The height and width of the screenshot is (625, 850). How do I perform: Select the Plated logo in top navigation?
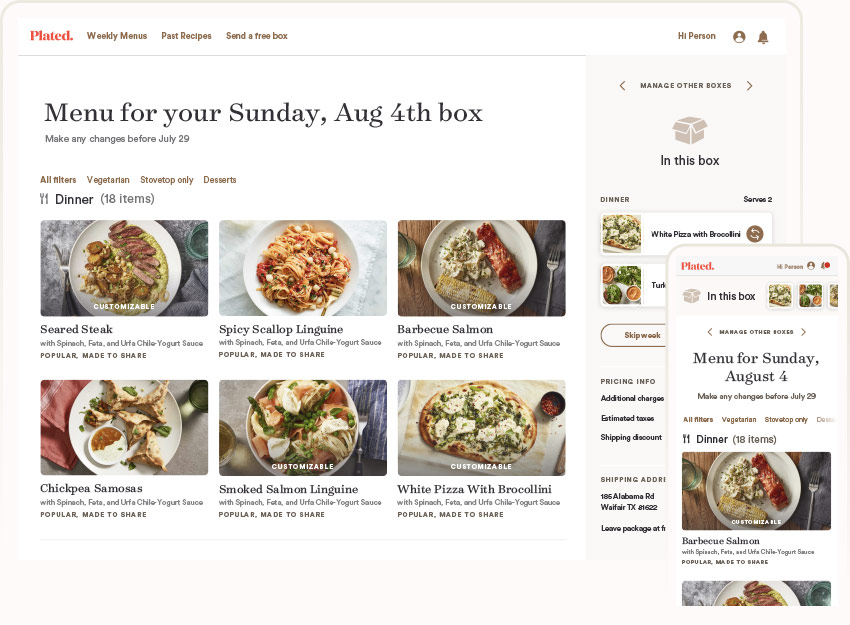point(50,36)
